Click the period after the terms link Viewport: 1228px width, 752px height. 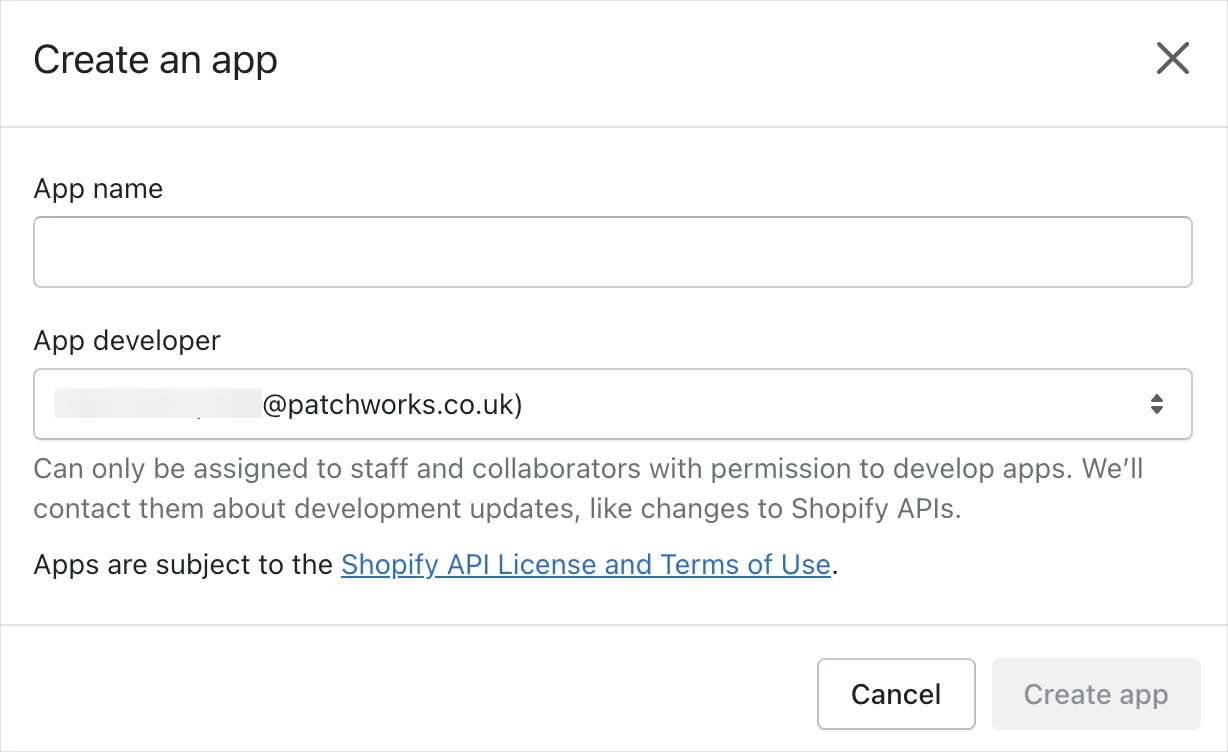(x=835, y=567)
